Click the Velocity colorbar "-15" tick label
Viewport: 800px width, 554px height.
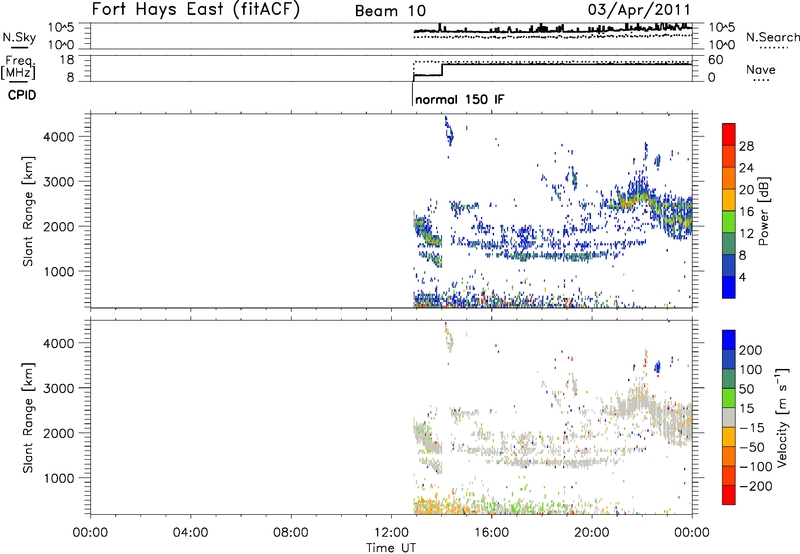pyautogui.click(x=752, y=428)
